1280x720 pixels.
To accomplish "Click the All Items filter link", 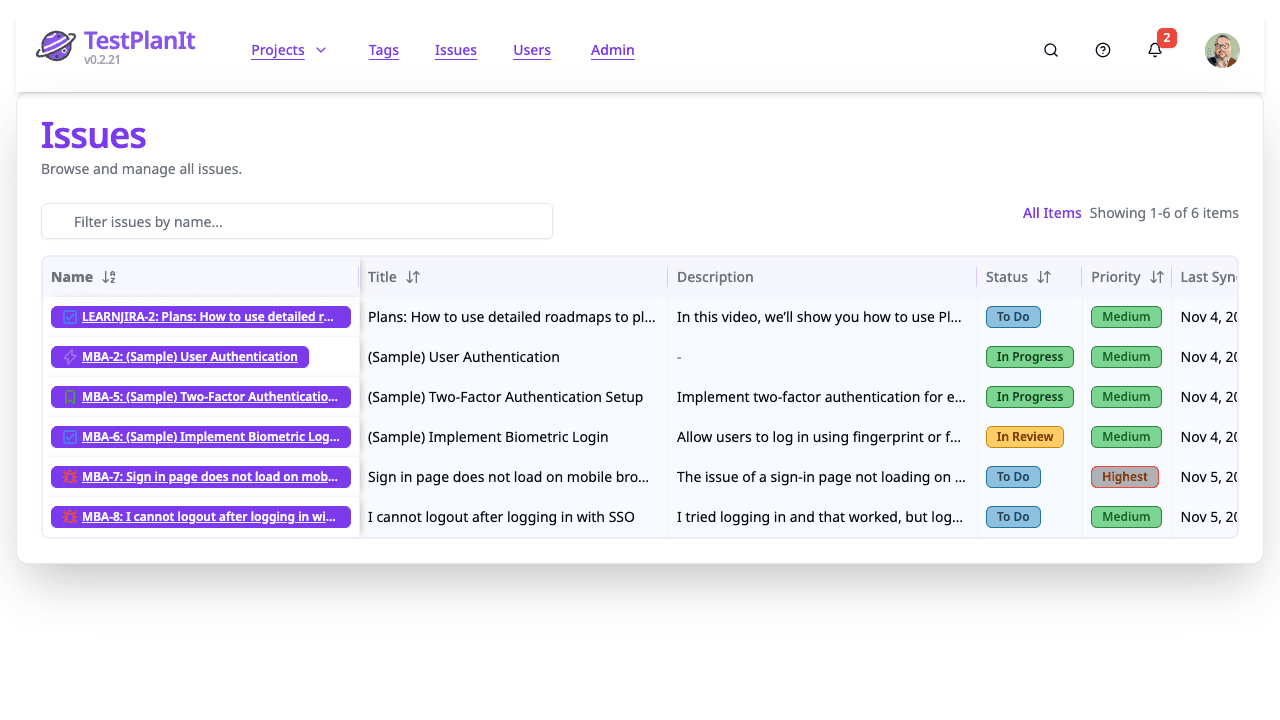I will tap(1052, 213).
